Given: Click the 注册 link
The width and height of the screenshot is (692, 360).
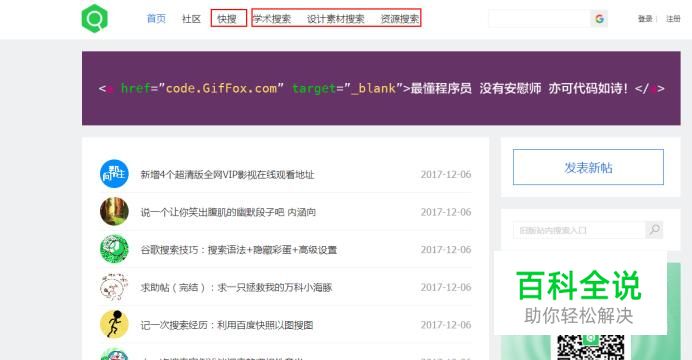Looking at the screenshot, I should [673, 19].
